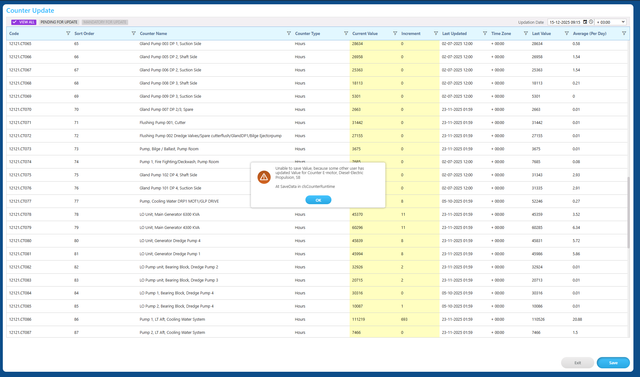Screen dimensions: 640x377
Task: Open the filter on the Increment column
Action: point(436,33)
